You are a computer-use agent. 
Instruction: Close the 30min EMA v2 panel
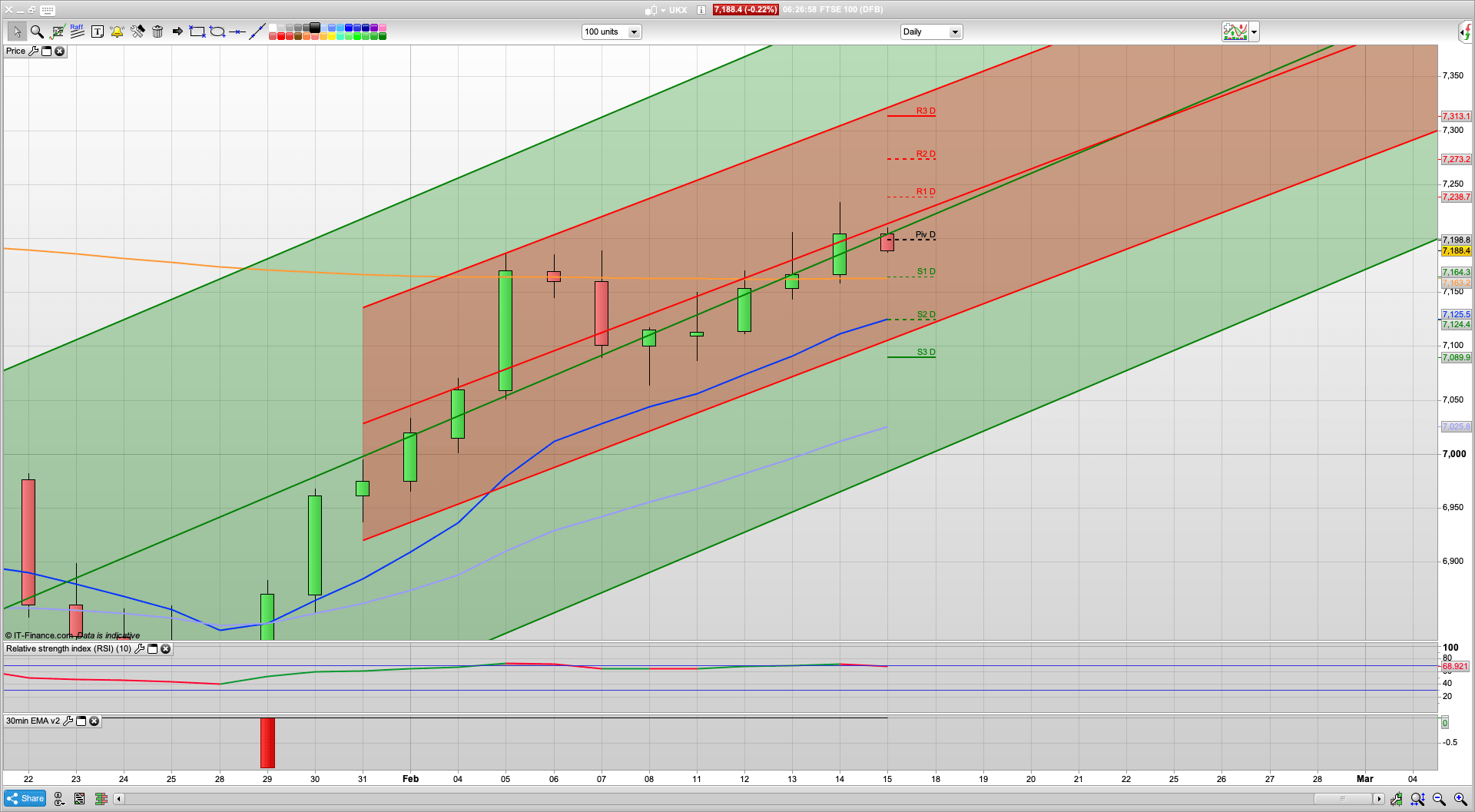[94, 721]
